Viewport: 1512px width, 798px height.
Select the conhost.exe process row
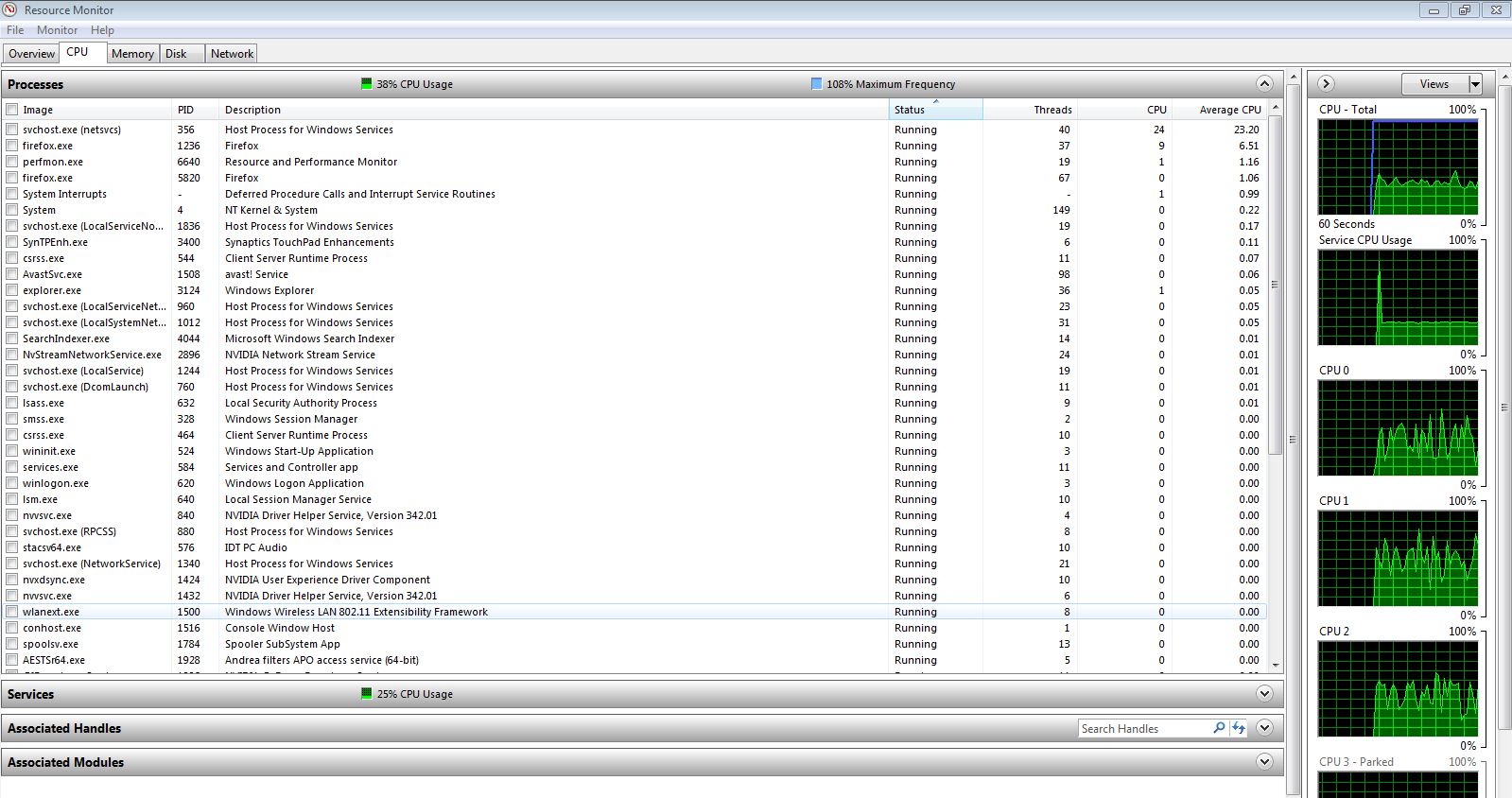click(634, 628)
